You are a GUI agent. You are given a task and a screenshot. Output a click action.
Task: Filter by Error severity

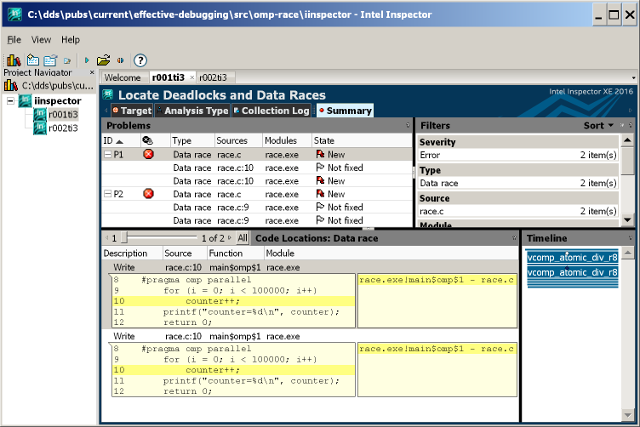518,155
